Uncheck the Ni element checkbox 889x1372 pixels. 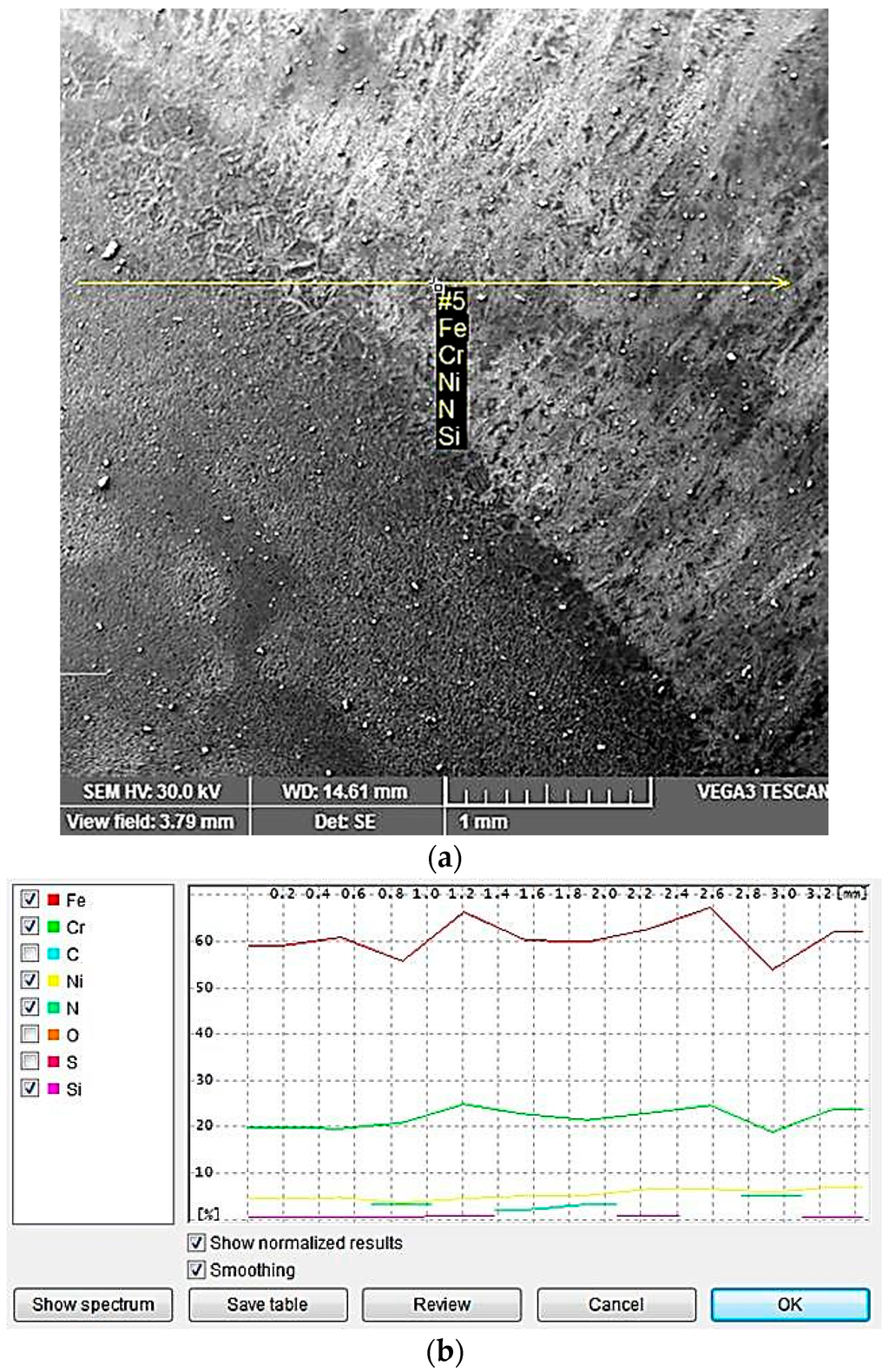(x=30, y=980)
